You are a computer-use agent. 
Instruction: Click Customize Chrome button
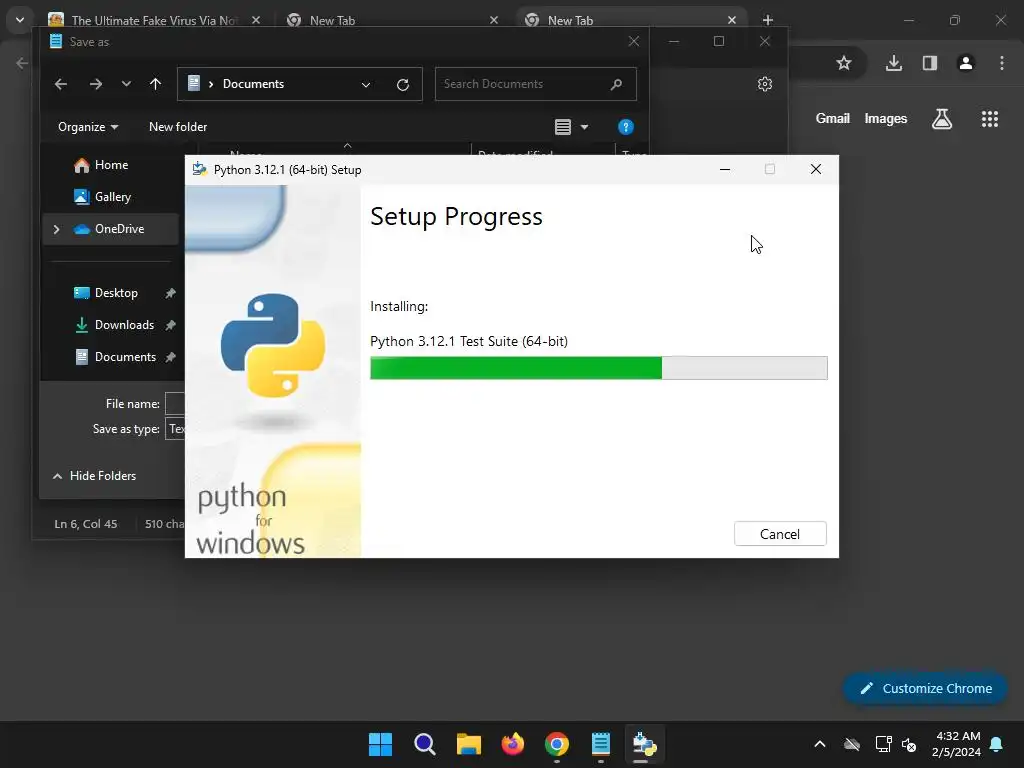point(925,688)
